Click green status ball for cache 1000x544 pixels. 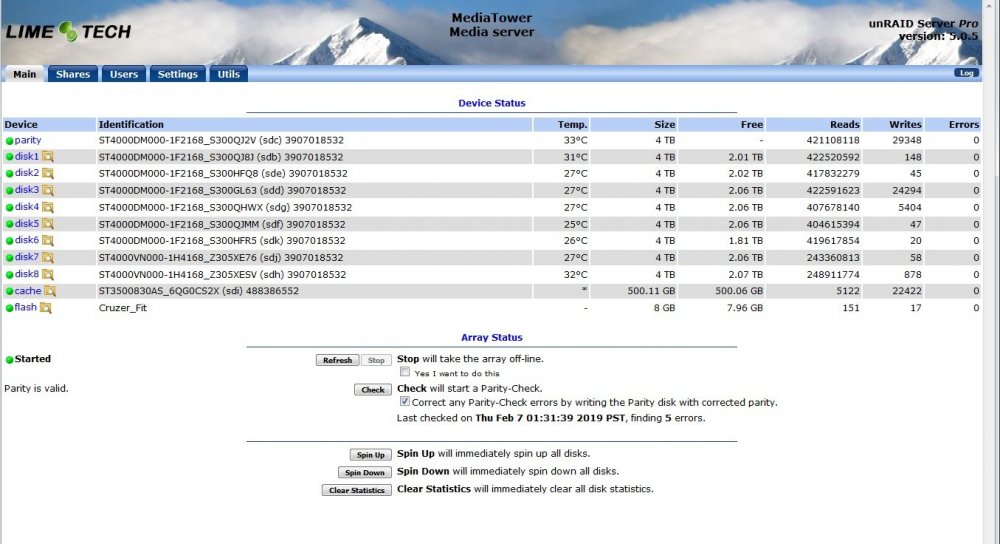[10, 291]
